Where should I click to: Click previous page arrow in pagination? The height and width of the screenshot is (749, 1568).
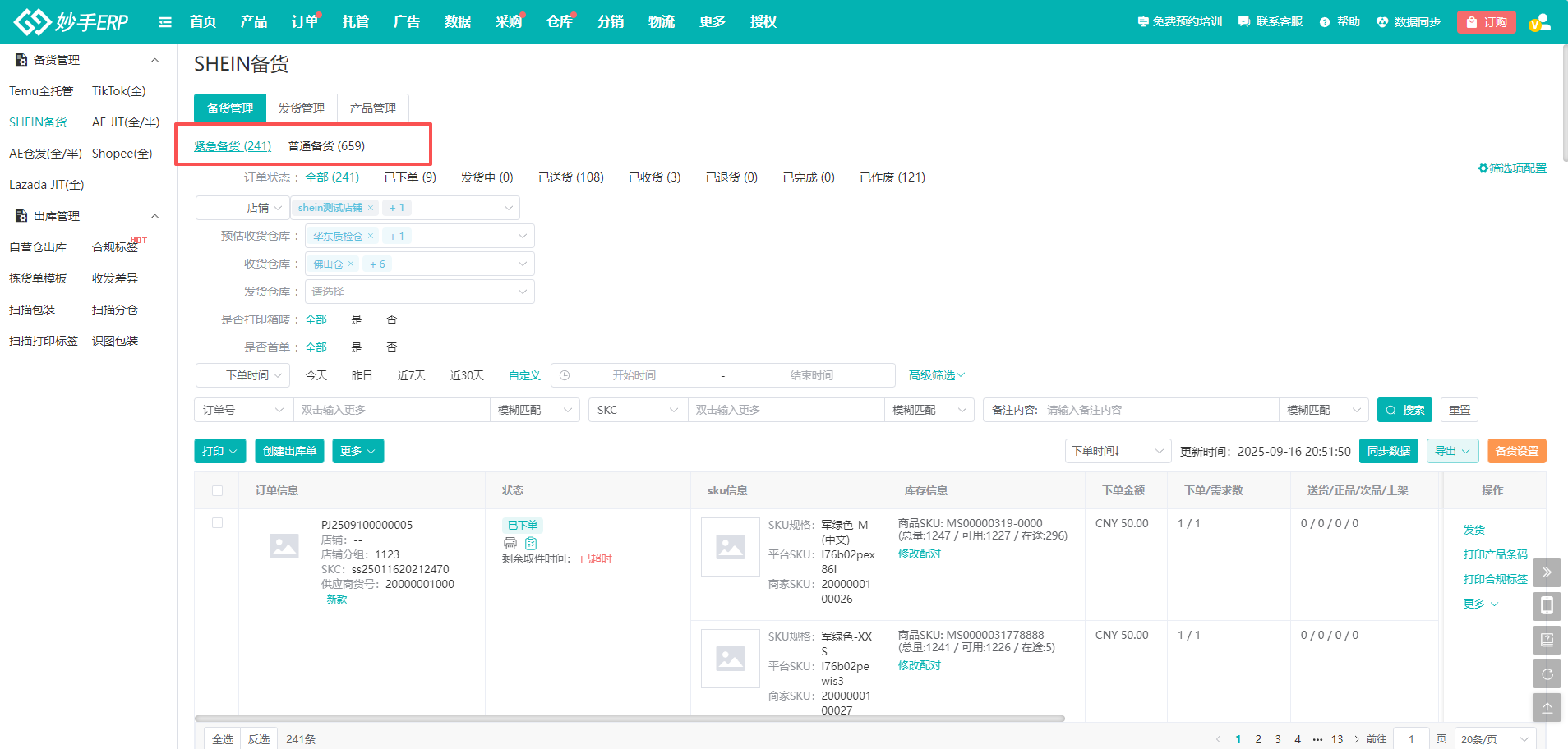(1218, 739)
